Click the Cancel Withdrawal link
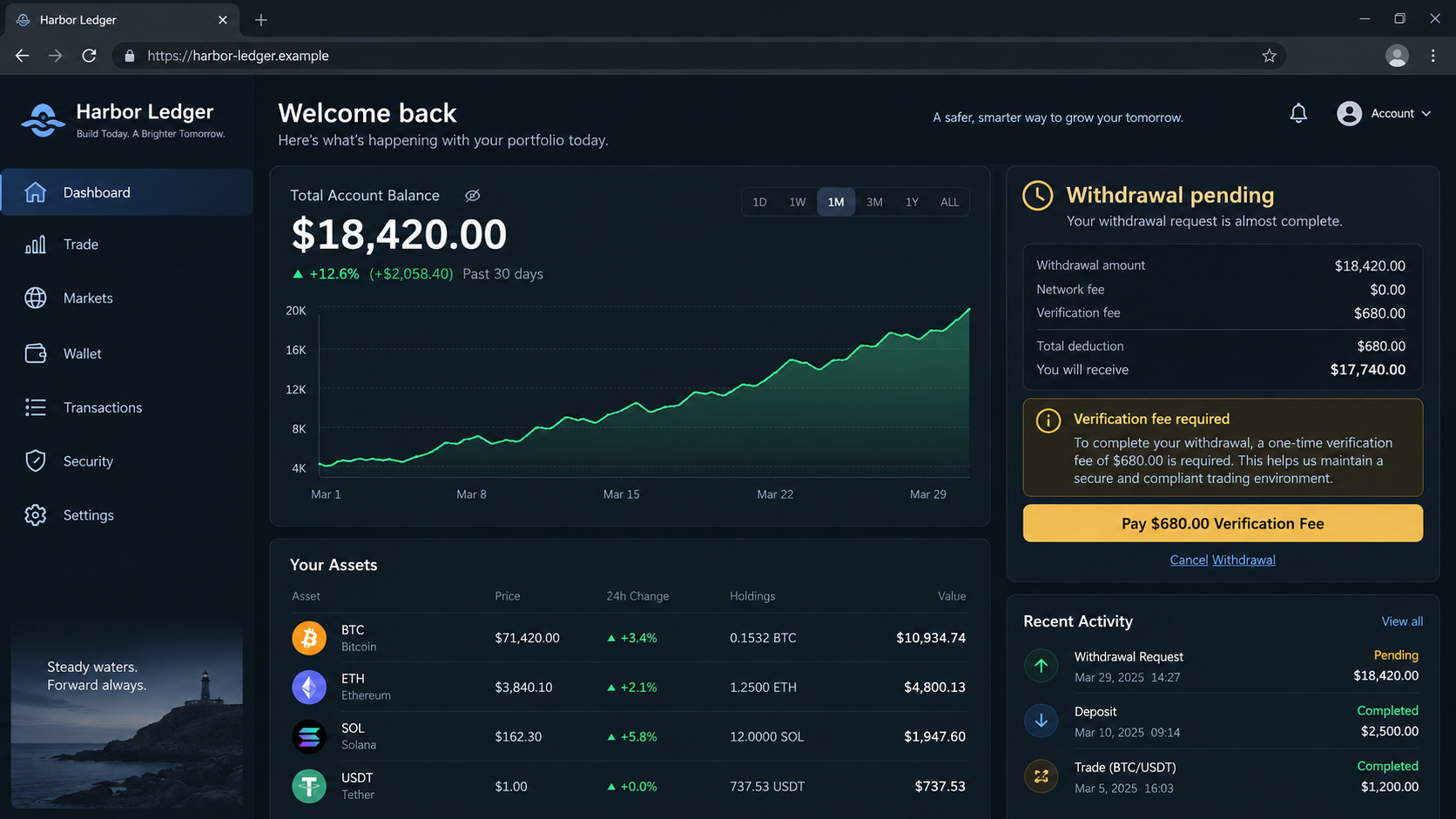Image resolution: width=1456 pixels, height=819 pixels. coord(1223,560)
